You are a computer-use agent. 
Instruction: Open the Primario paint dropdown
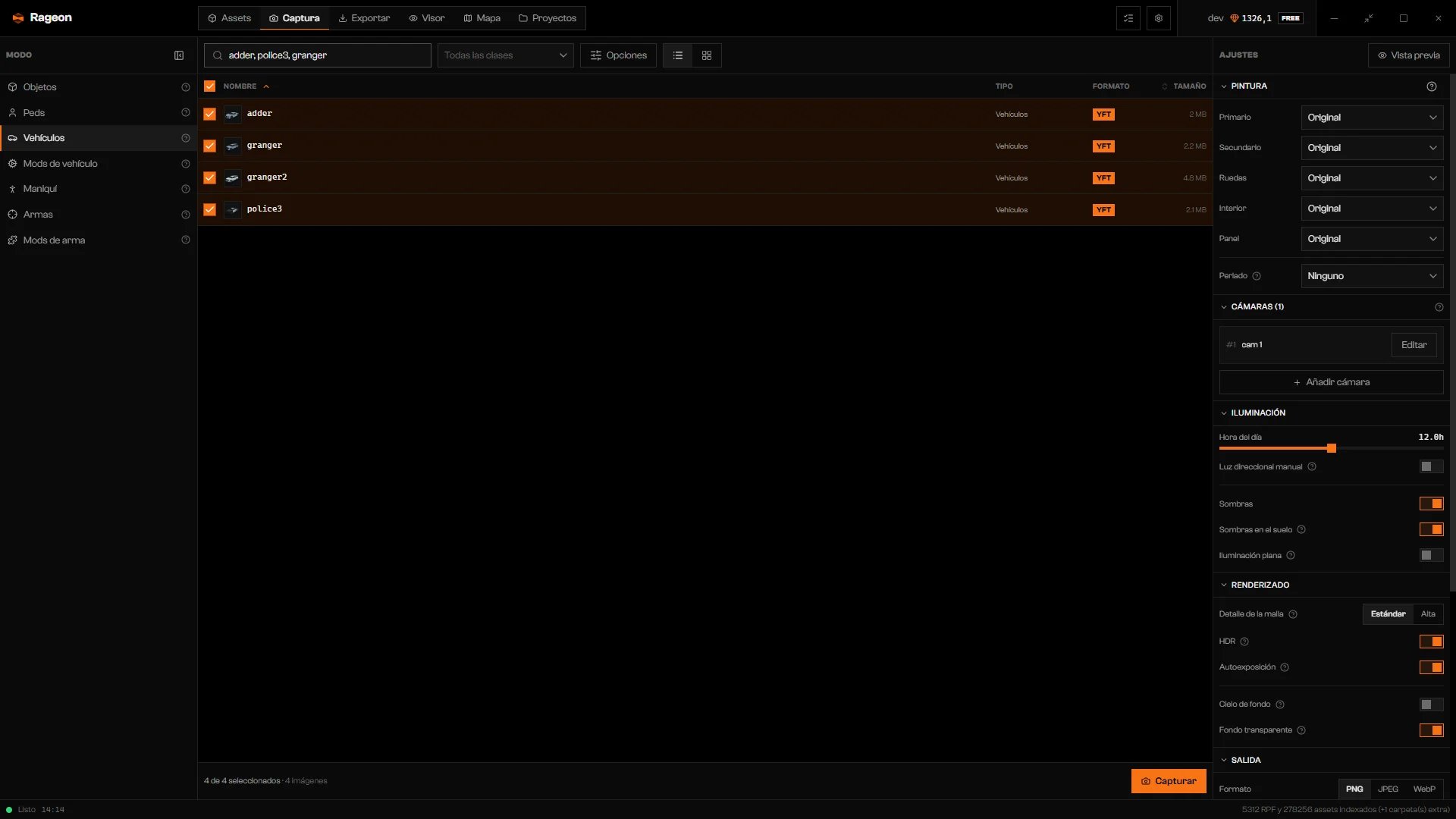point(1373,118)
